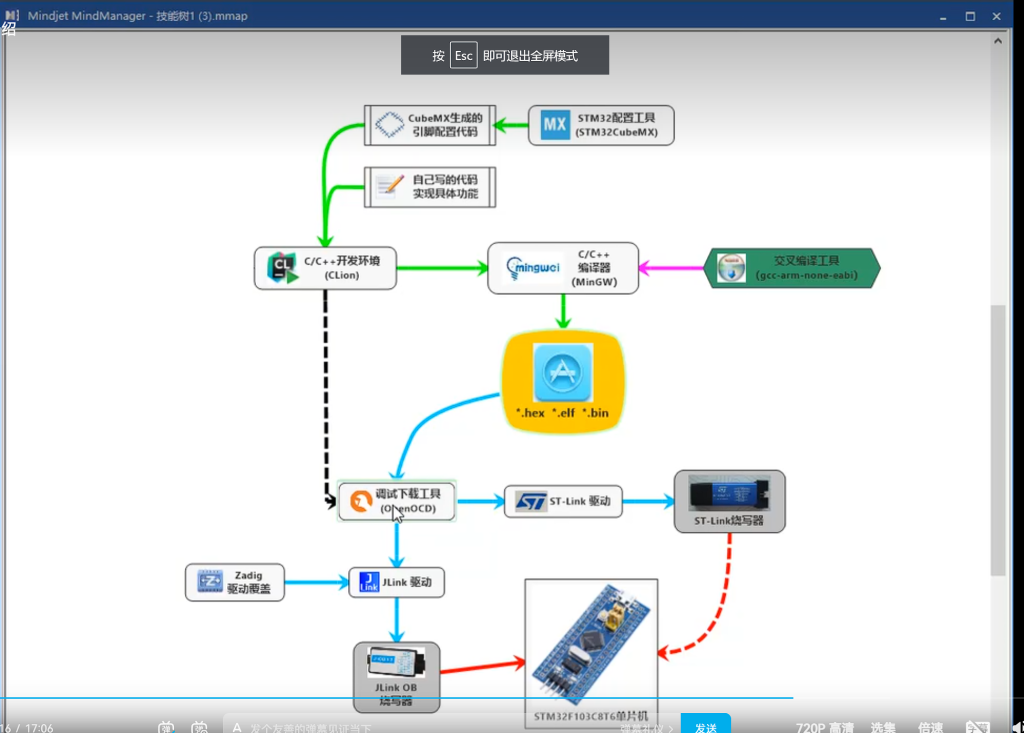Click the STM32F103C8T6 board picture
Image resolution: width=1024 pixels, height=733 pixels.
click(590, 643)
